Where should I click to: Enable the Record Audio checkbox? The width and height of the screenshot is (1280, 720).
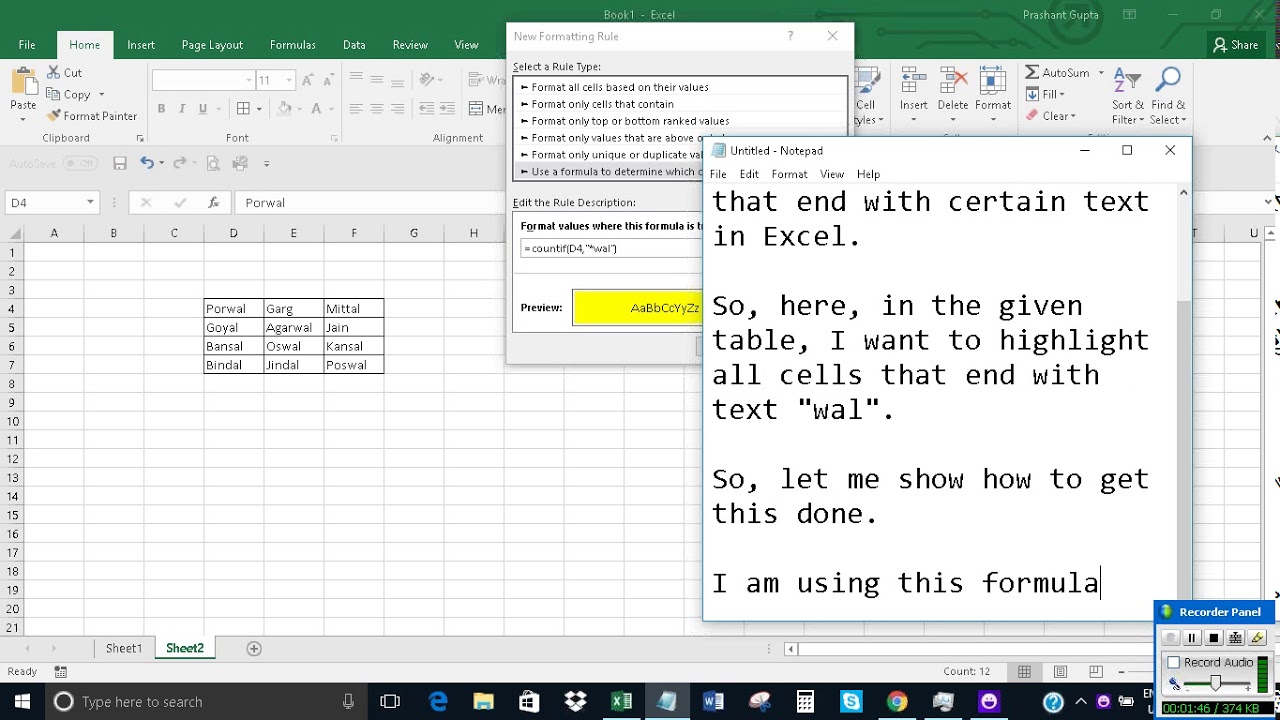1174,662
